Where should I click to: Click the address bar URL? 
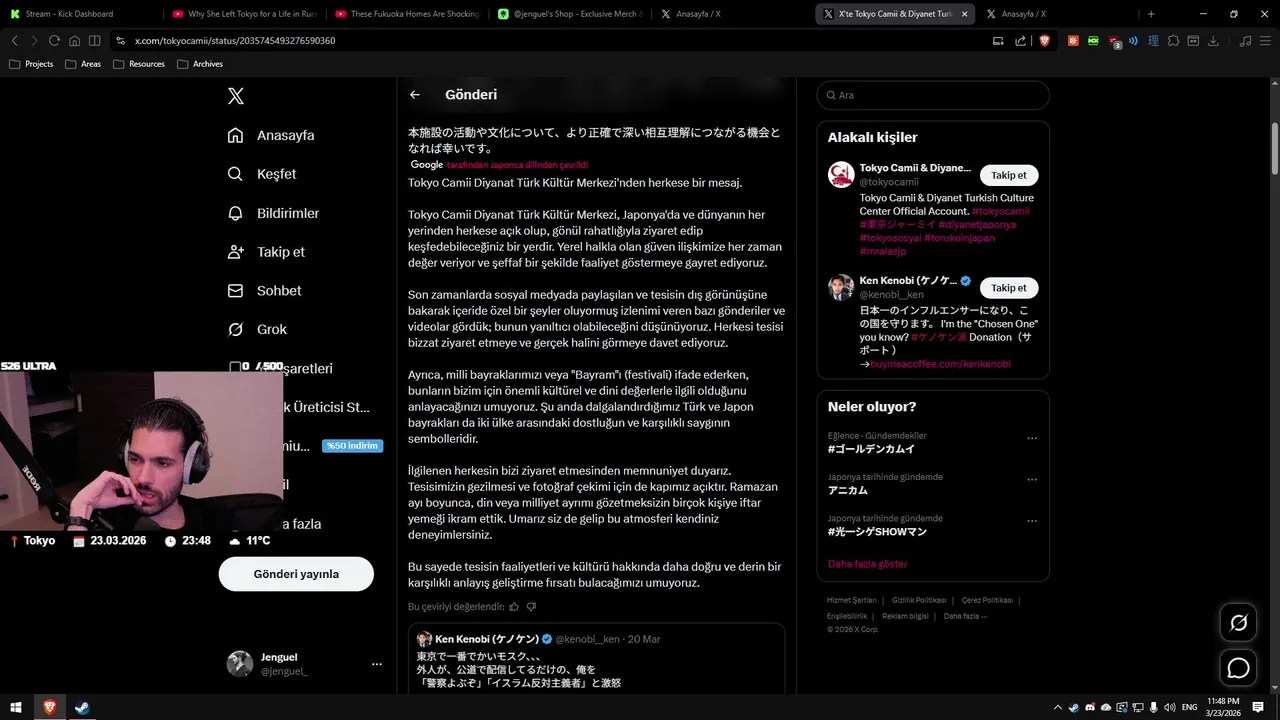point(235,41)
